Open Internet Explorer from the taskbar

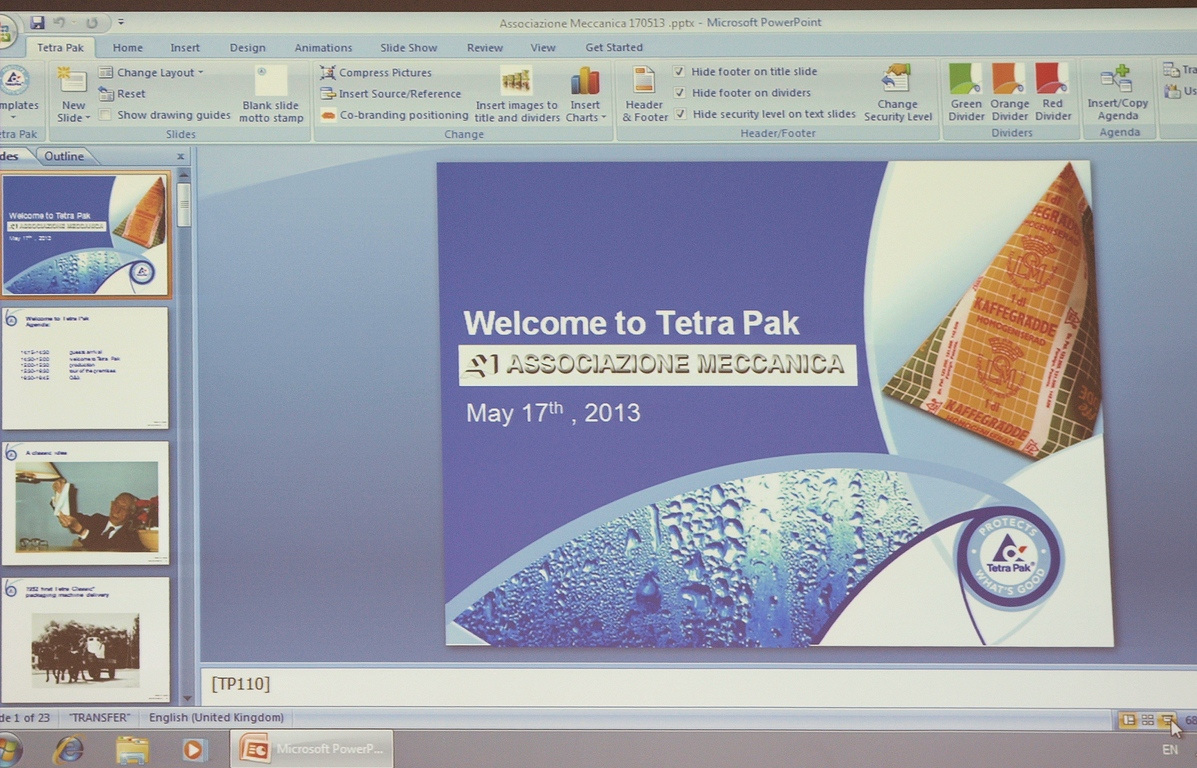(x=69, y=750)
